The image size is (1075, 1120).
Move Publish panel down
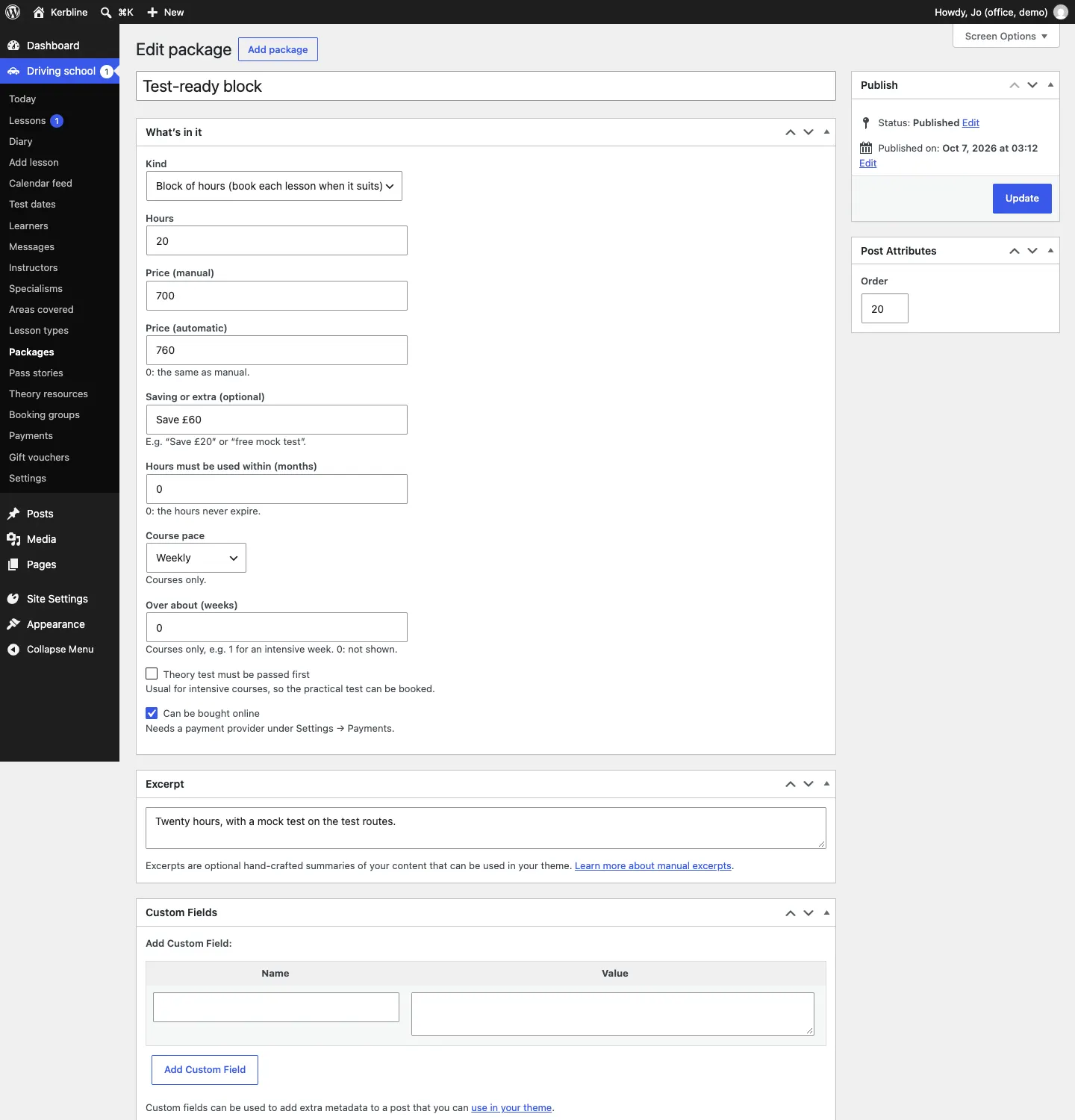click(x=1032, y=85)
